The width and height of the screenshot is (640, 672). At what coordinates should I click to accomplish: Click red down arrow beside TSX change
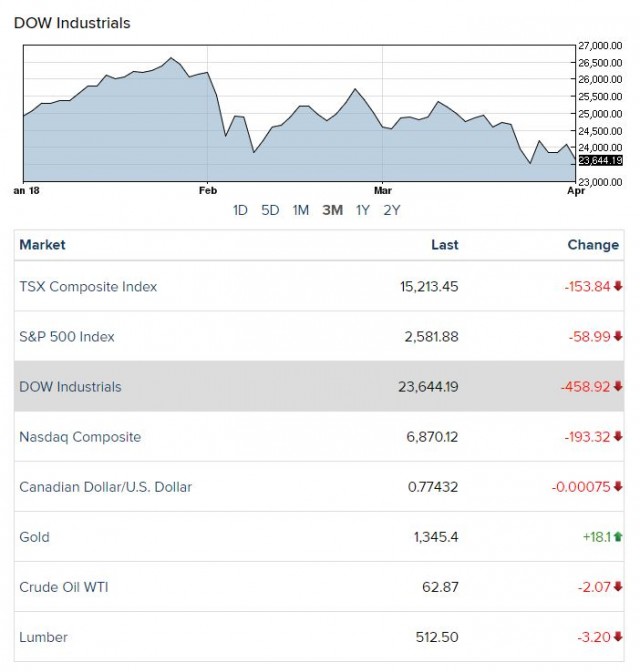618,287
